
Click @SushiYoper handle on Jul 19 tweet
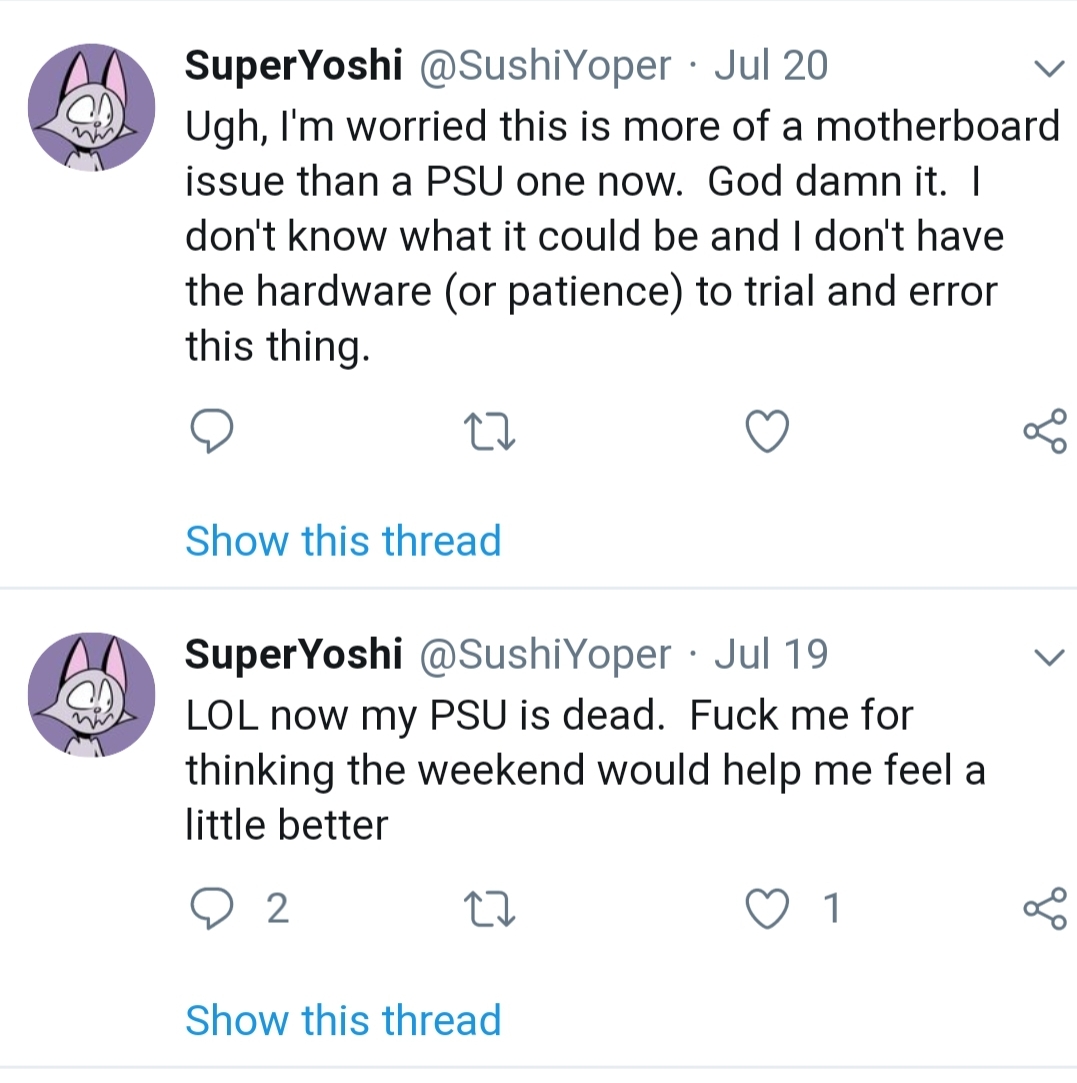point(546,654)
